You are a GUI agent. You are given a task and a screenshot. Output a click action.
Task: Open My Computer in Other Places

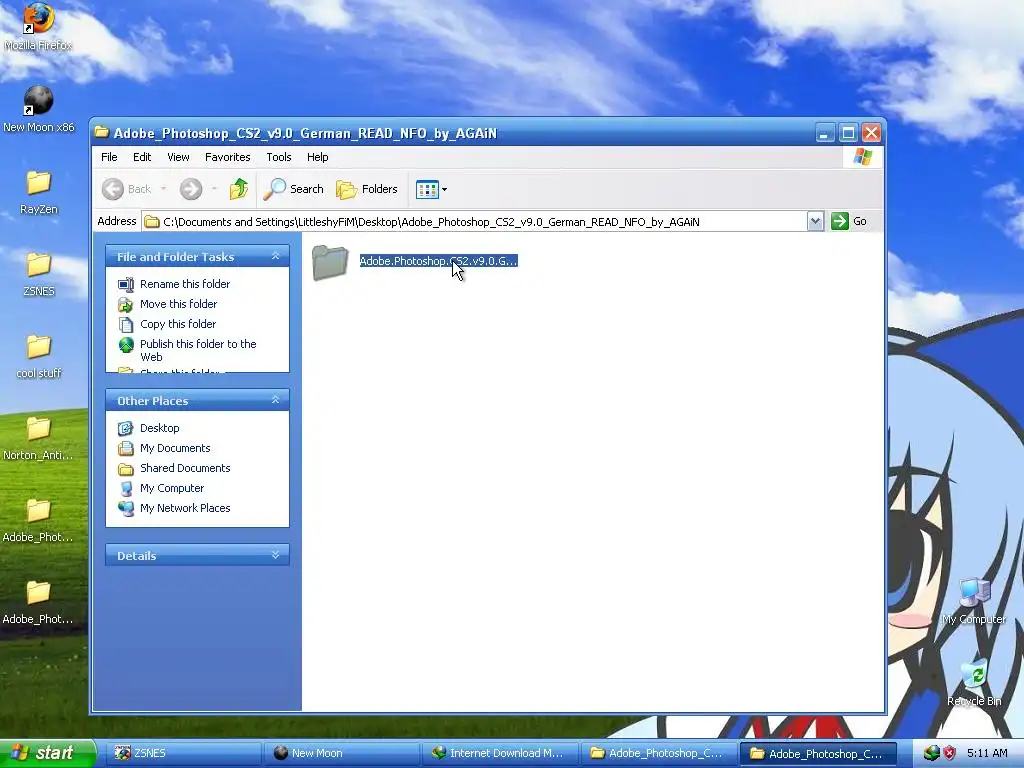point(172,488)
